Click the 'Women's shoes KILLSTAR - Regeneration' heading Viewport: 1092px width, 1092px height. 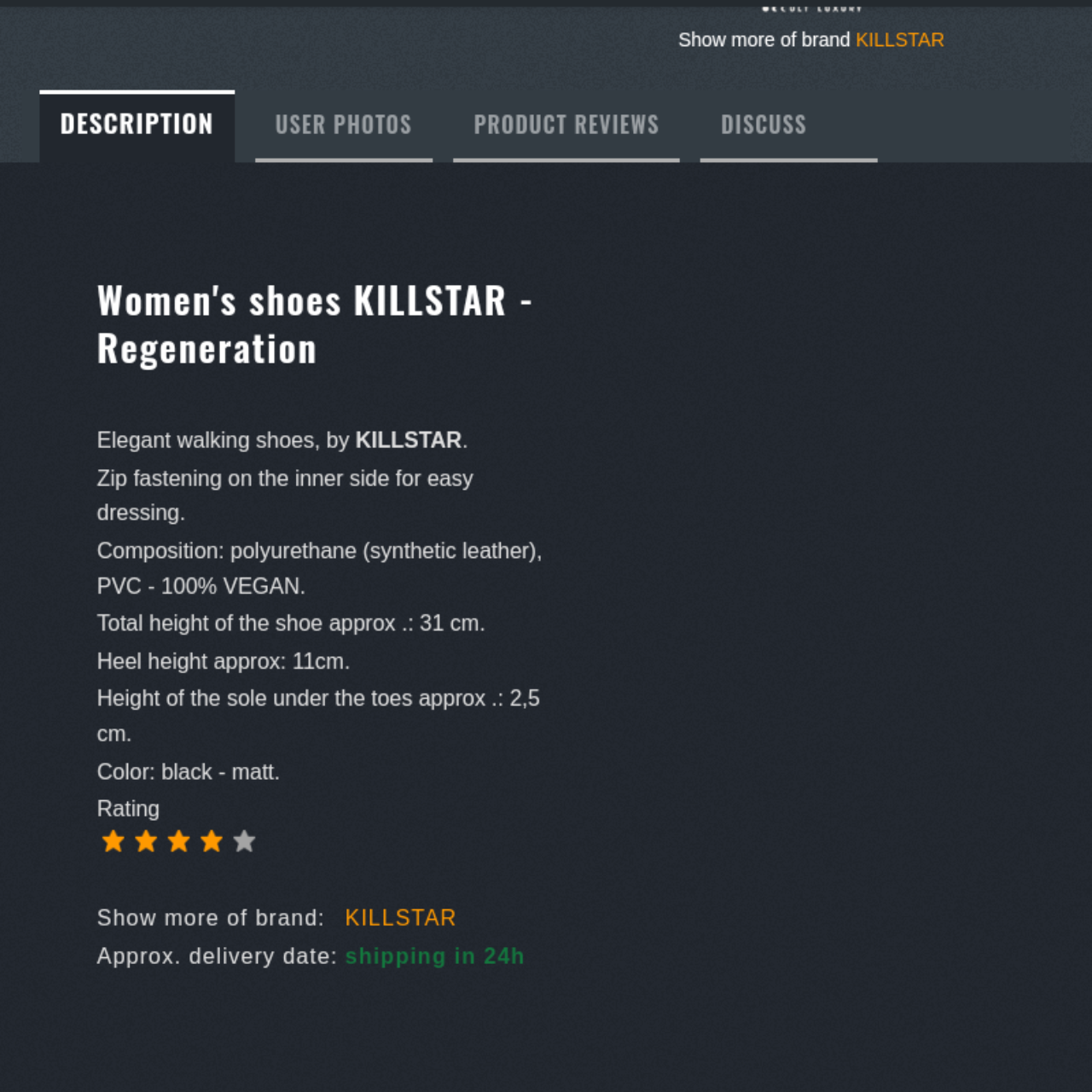click(314, 325)
